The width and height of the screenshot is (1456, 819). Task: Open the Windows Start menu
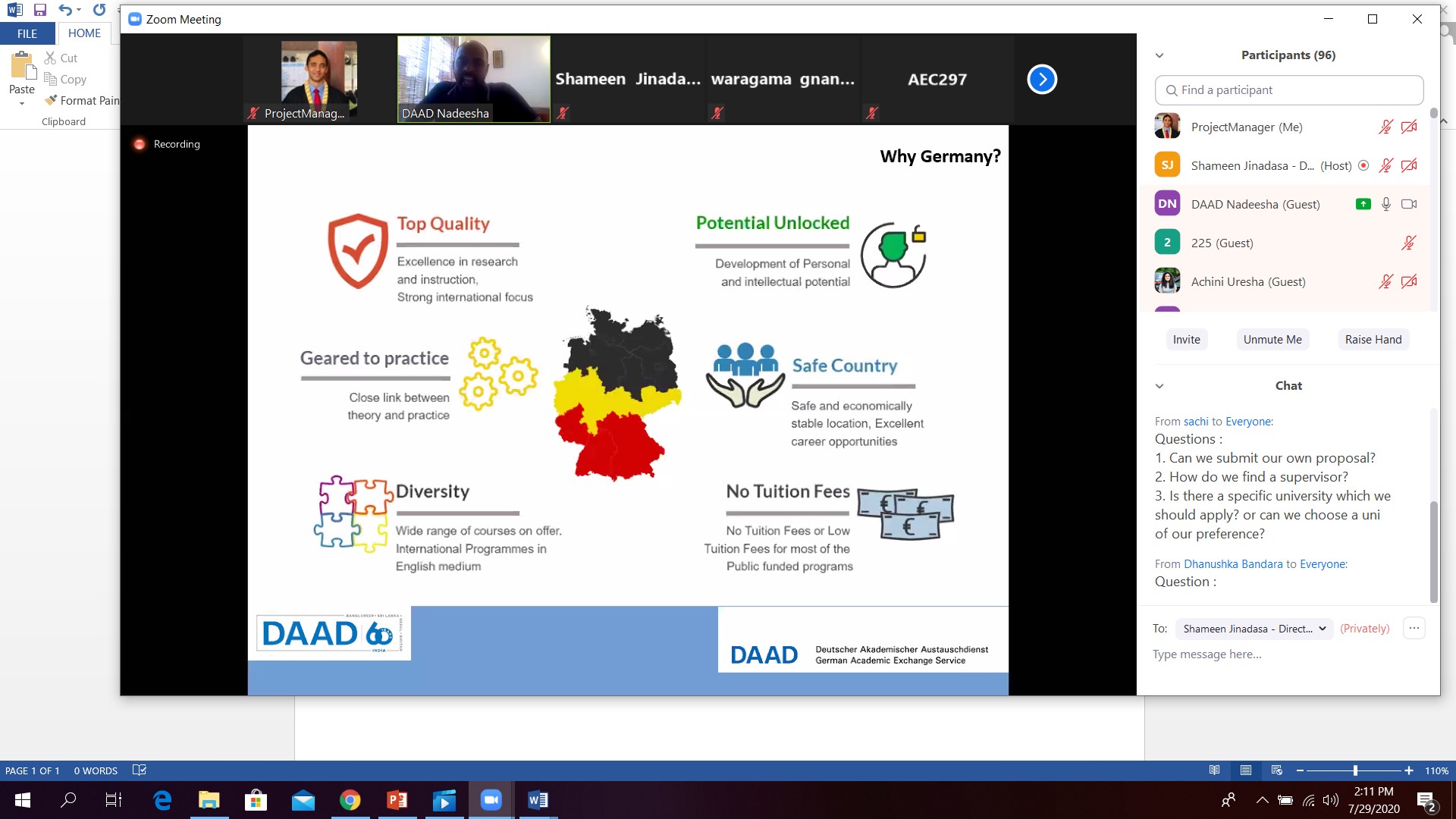coord(23,800)
